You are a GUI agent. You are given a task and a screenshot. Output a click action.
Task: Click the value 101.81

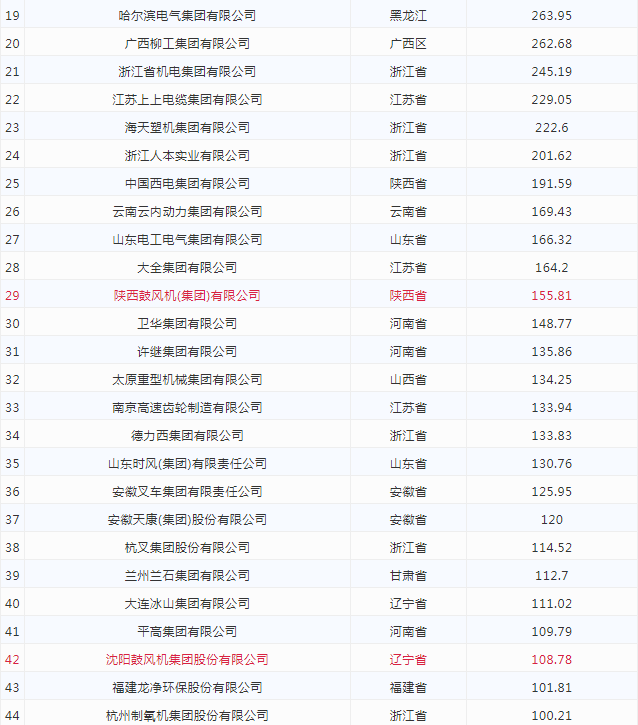point(552,687)
